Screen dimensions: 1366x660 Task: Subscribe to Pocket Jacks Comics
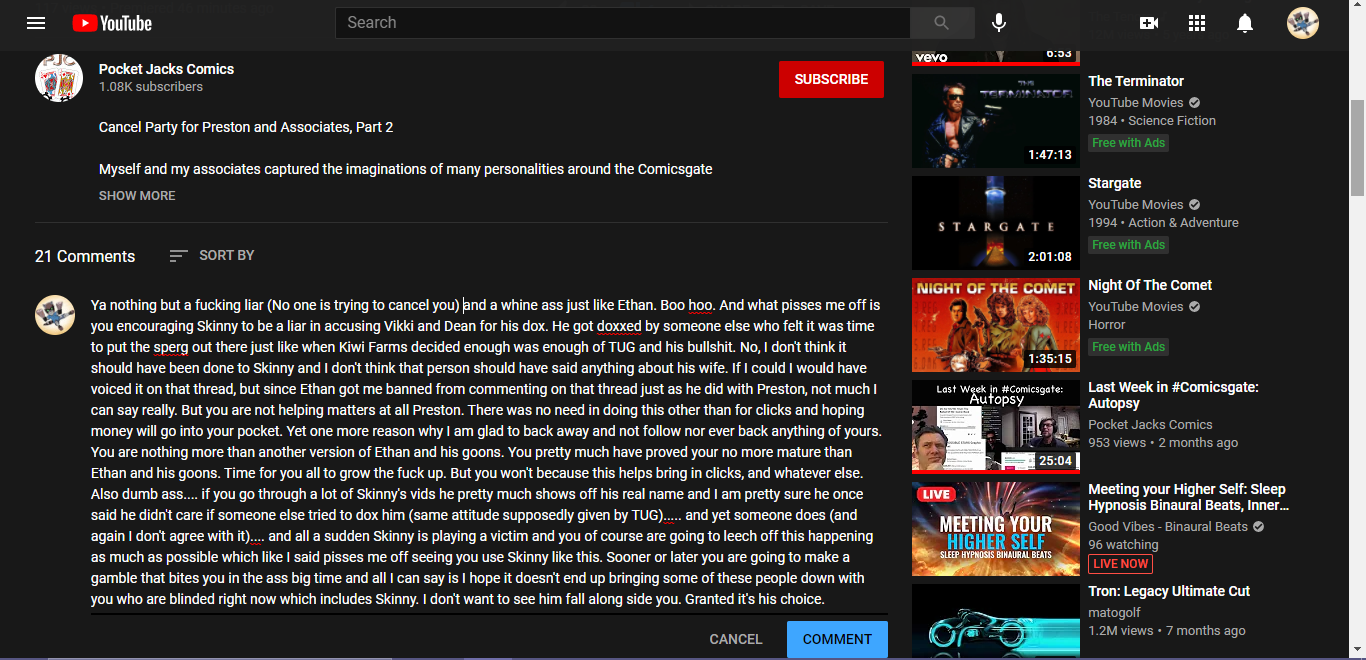pyautogui.click(x=831, y=79)
